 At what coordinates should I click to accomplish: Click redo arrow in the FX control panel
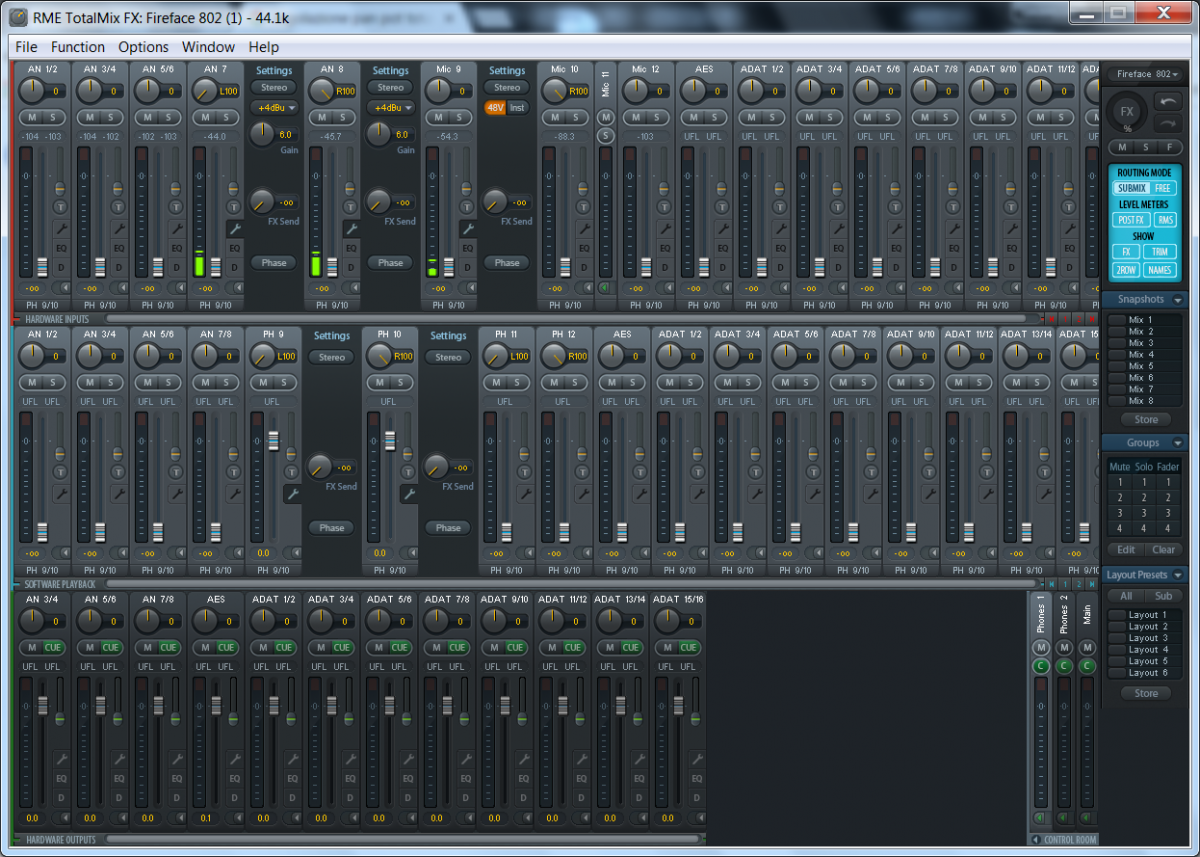(x=1167, y=123)
